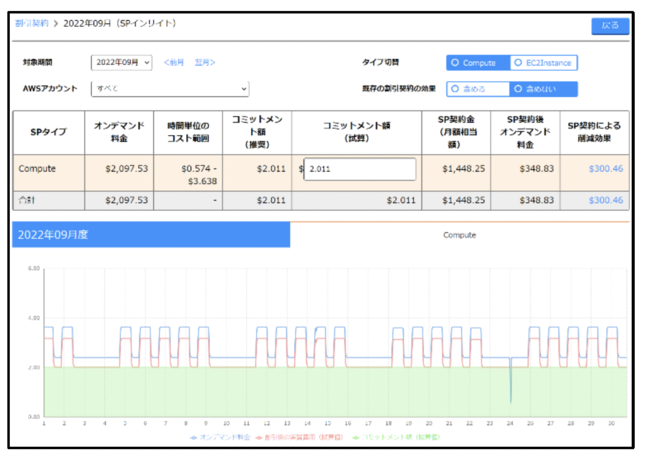Switch to the 2022年09月度 tab
This screenshot has height=473, width=650.
(151, 235)
